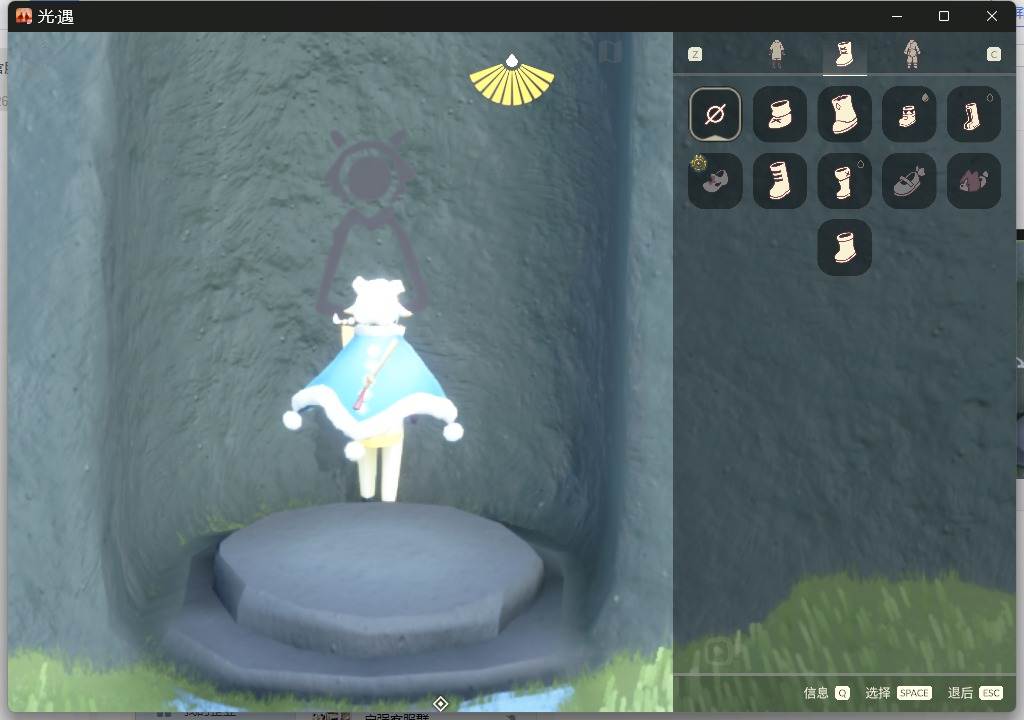Choose the pink sandals with gear badge

pos(715,181)
